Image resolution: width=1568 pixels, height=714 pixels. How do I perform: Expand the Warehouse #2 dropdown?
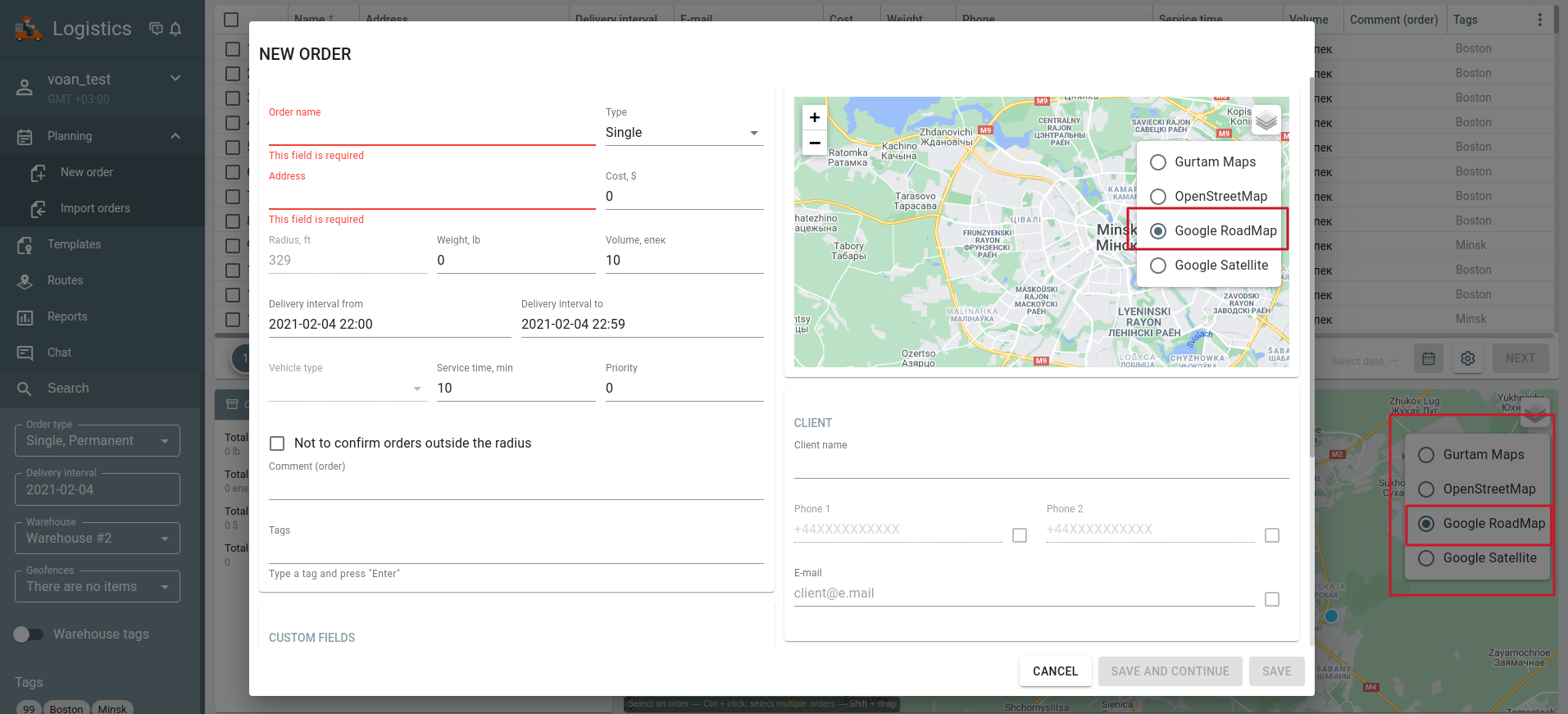pyautogui.click(x=97, y=539)
